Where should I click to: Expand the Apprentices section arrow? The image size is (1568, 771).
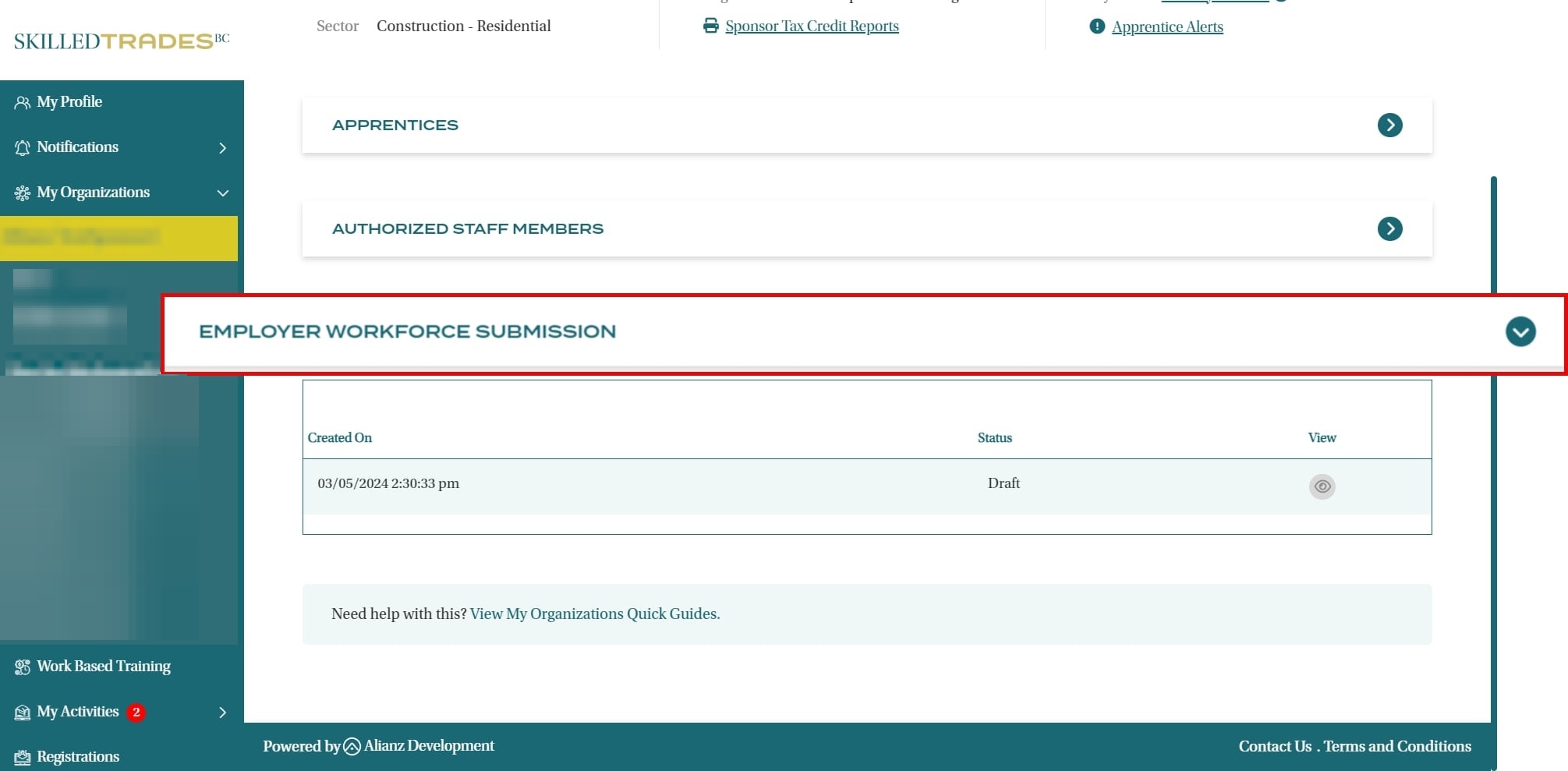pos(1389,125)
